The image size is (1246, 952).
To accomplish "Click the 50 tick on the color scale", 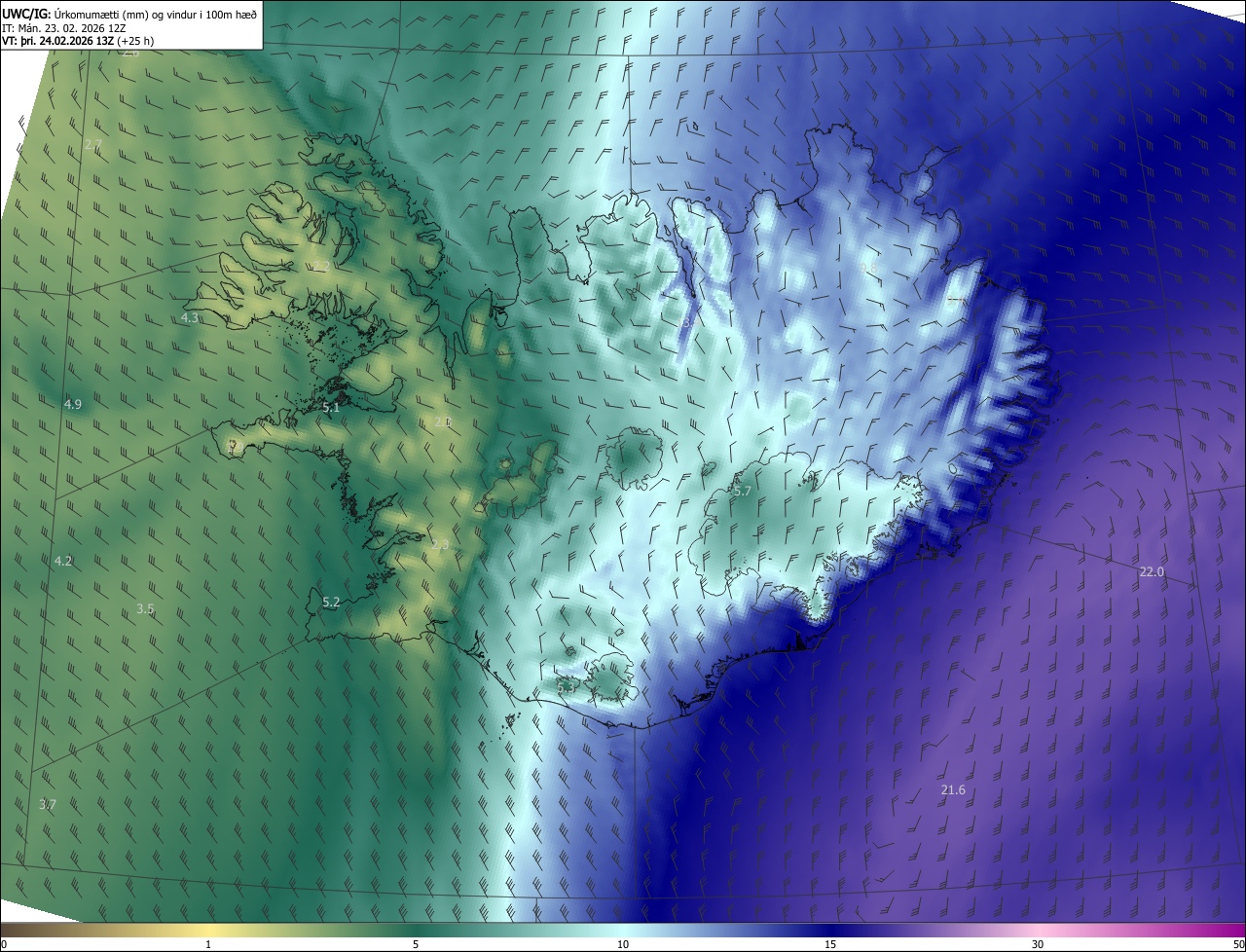I will point(1238,945).
